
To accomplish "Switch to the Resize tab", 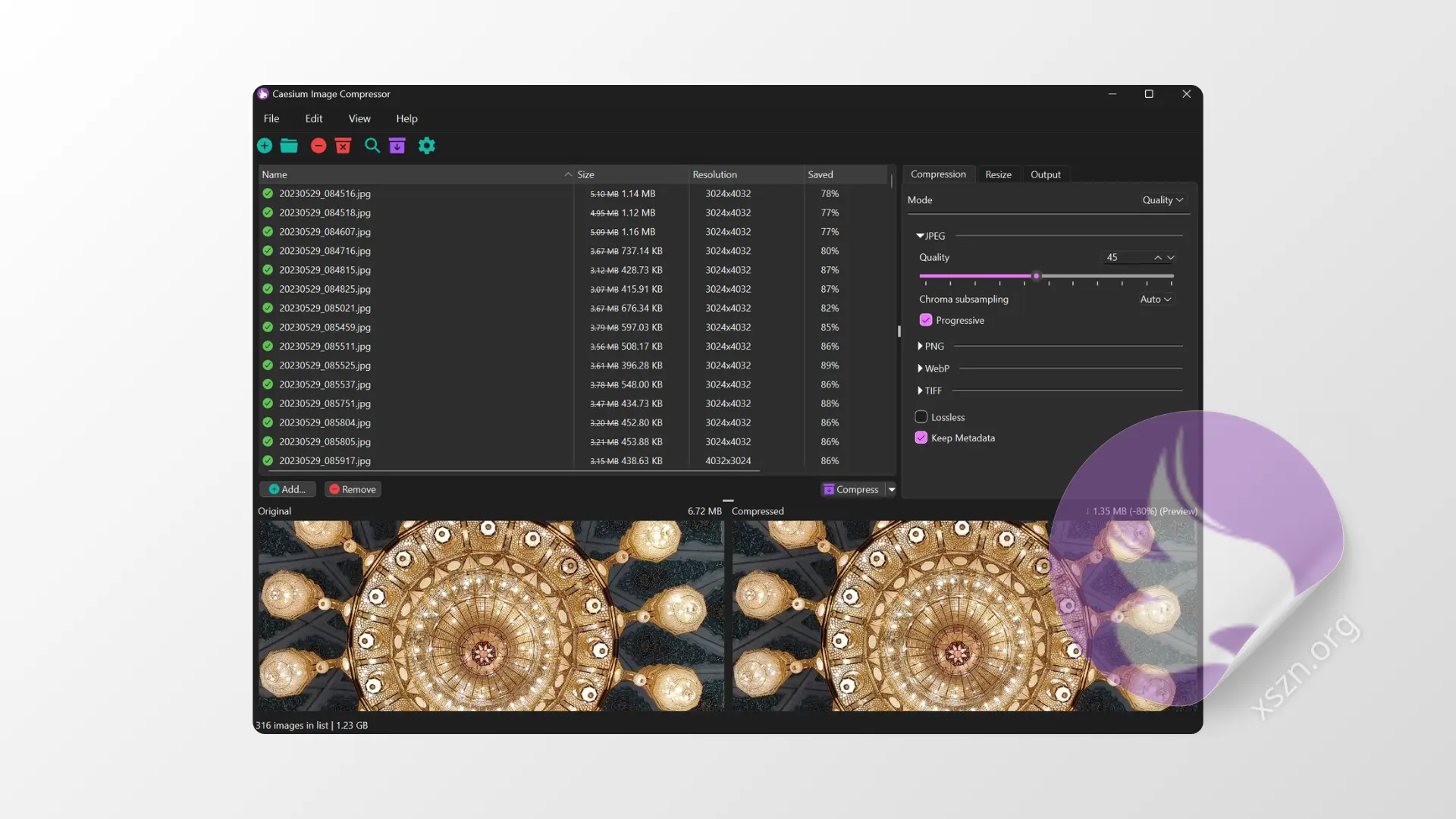I will pyautogui.click(x=998, y=174).
